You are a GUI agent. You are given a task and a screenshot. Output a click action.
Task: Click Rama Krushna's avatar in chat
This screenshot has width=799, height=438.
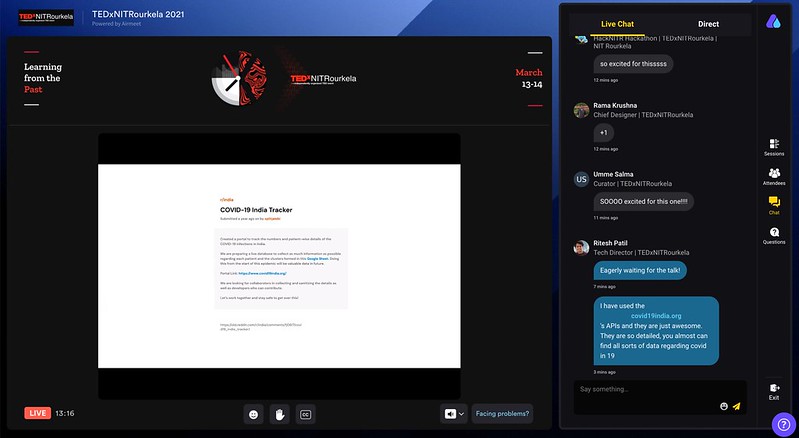point(581,110)
